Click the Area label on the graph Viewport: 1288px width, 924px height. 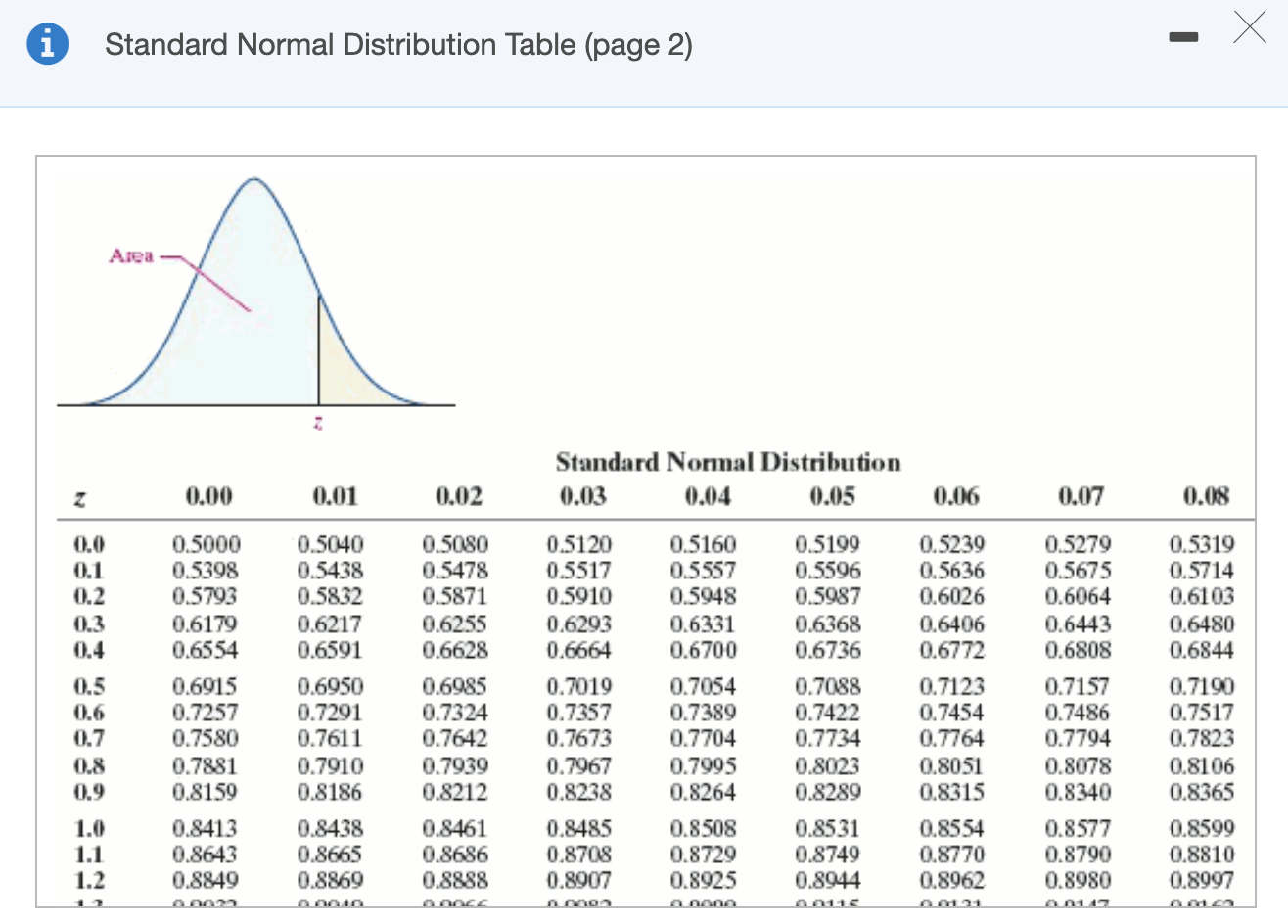pyautogui.click(x=132, y=255)
